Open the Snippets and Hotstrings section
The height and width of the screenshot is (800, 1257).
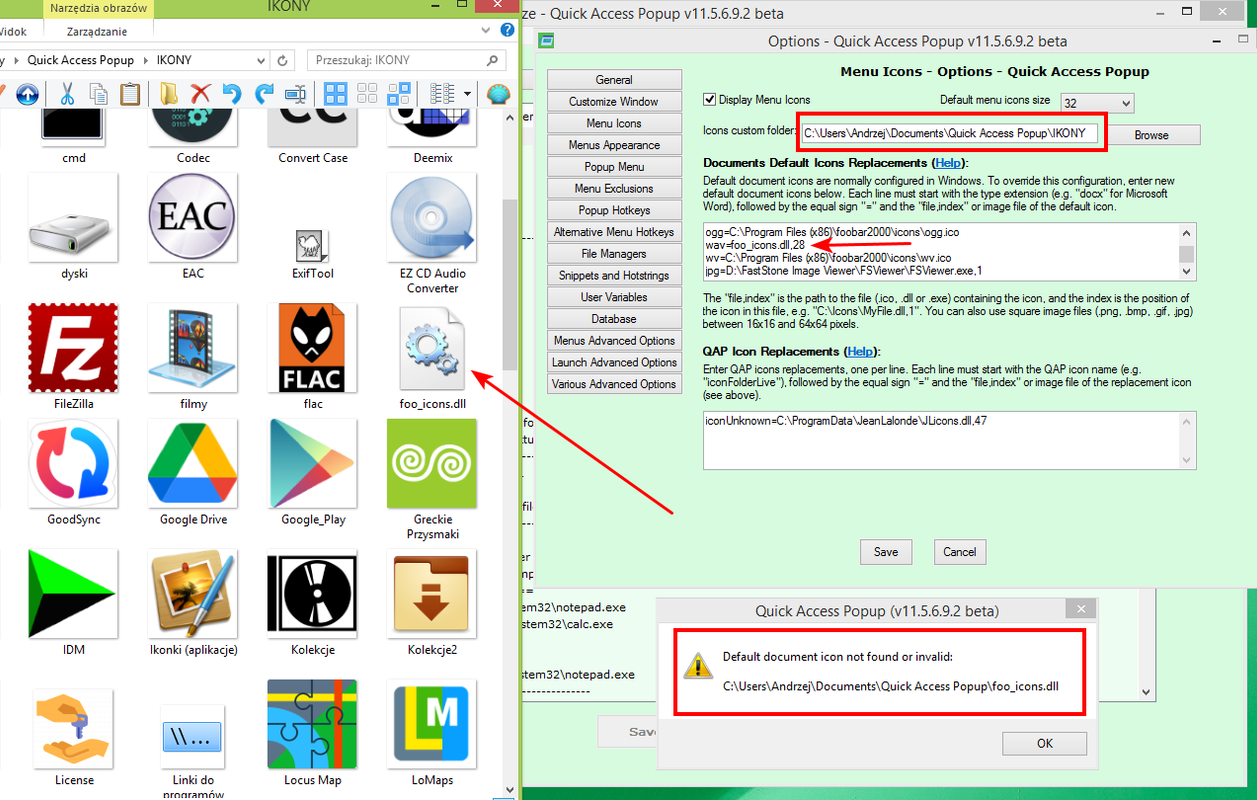(614, 276)
